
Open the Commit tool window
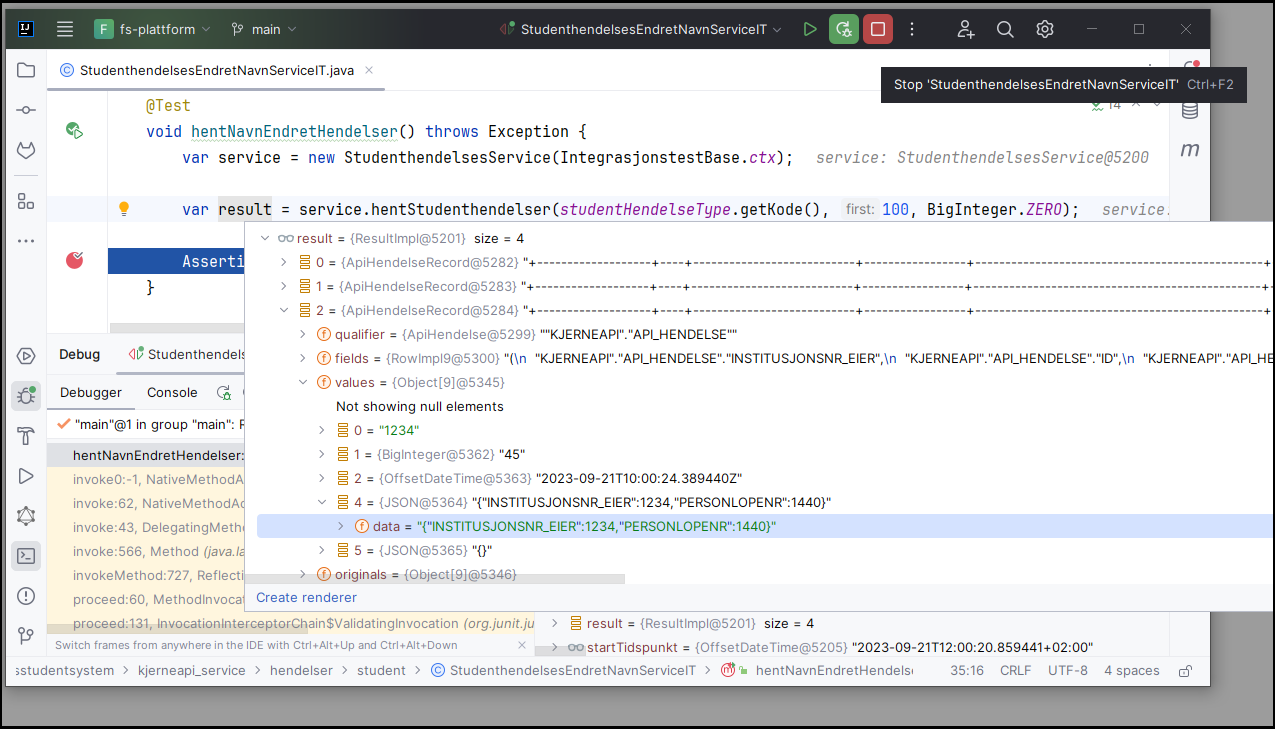25,110
